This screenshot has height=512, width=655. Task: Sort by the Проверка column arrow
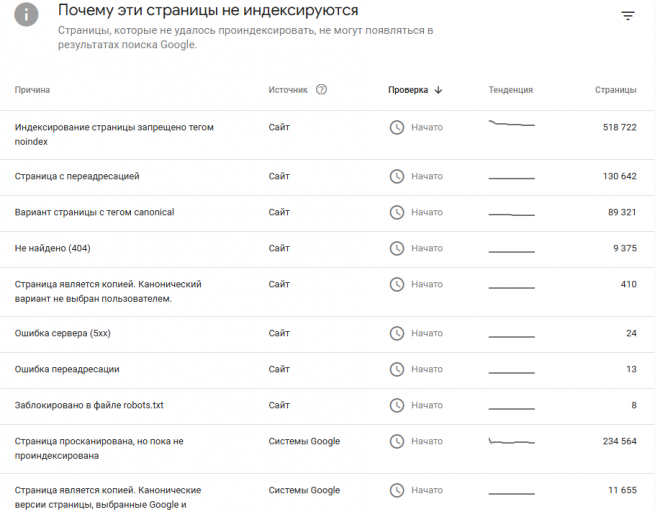tap(438, 90)
